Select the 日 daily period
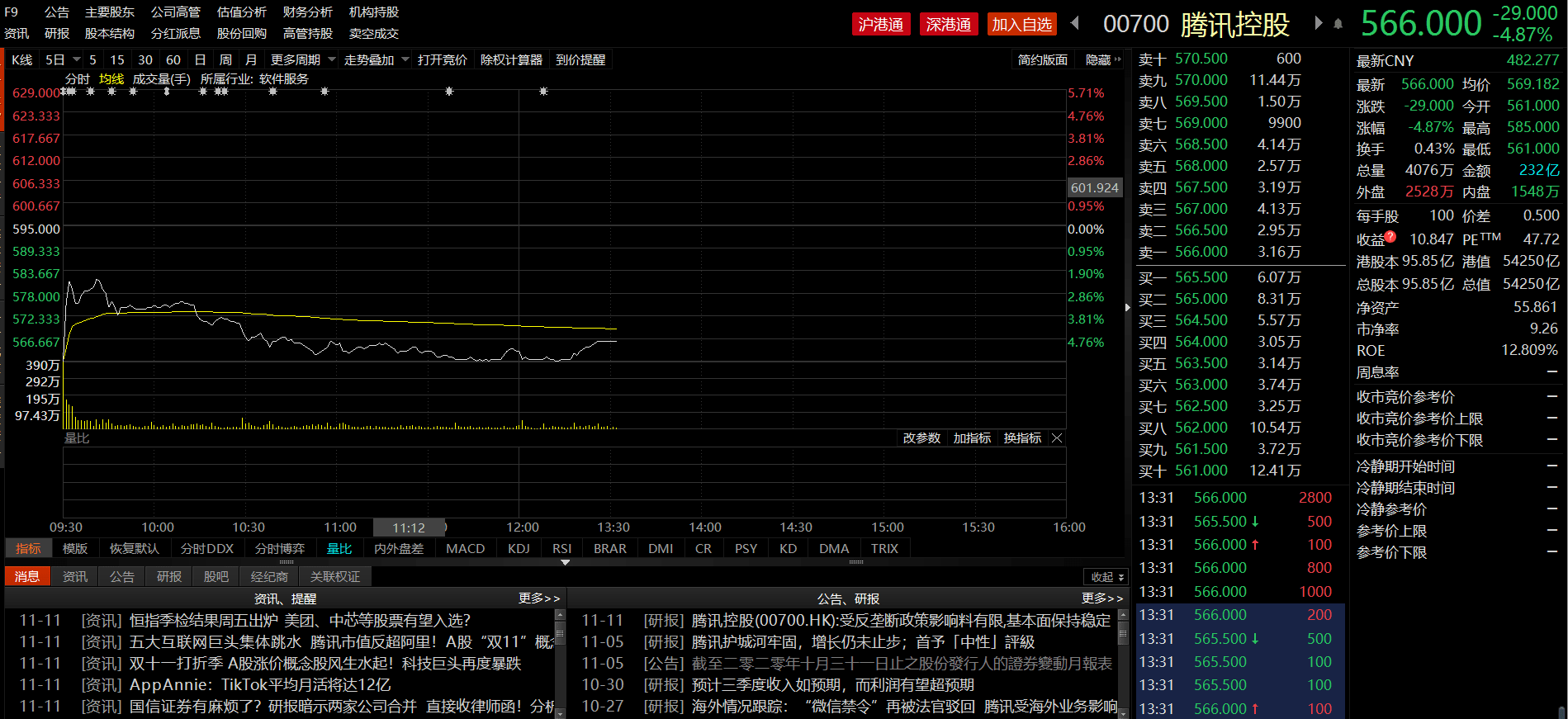 pos(200,59)
